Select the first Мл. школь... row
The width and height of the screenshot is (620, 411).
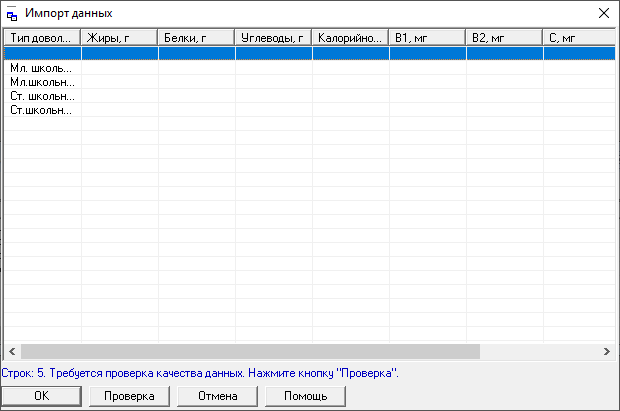coord(42,68)
